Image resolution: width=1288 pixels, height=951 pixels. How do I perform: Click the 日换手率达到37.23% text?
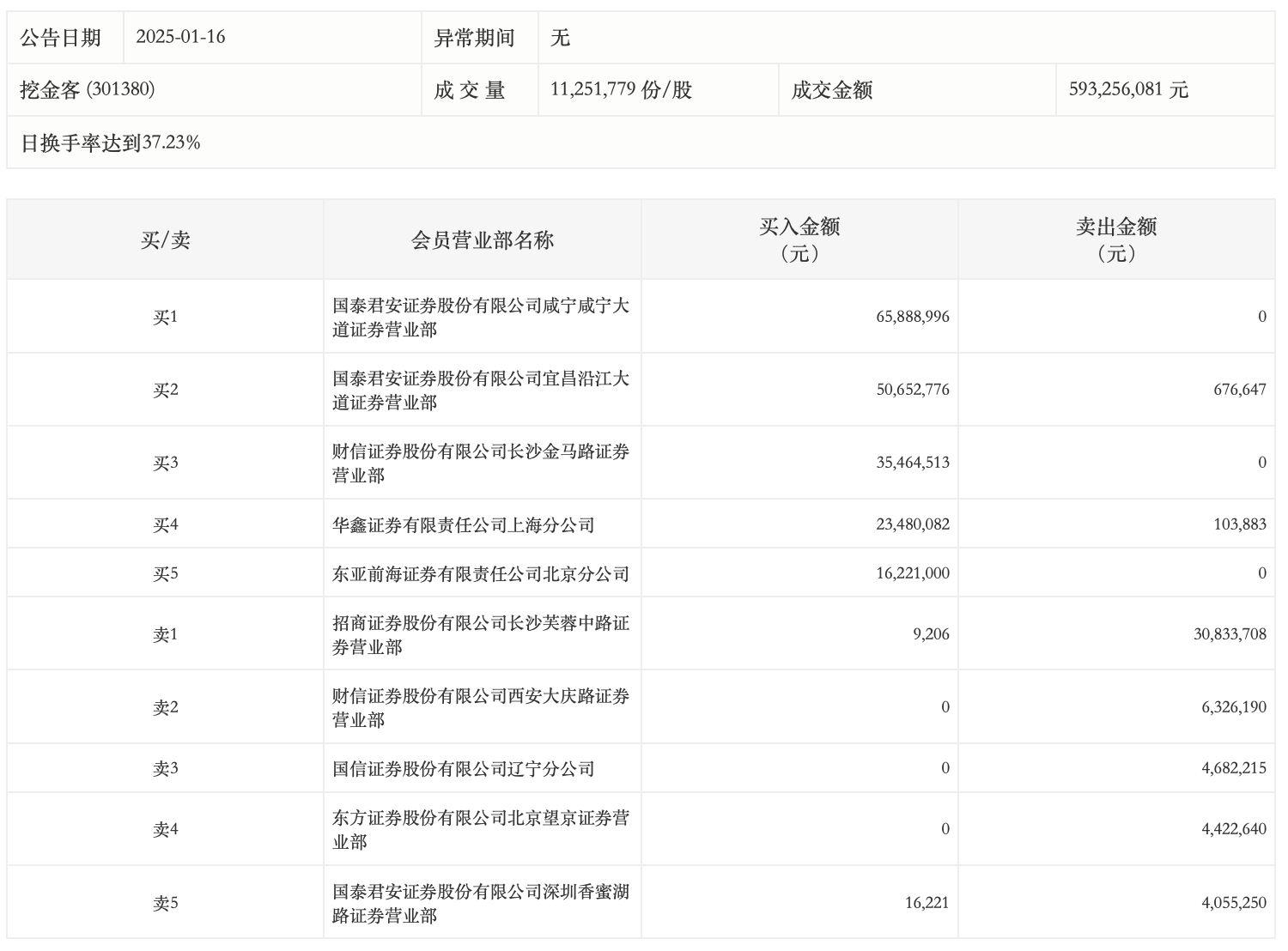click(111, 143)
